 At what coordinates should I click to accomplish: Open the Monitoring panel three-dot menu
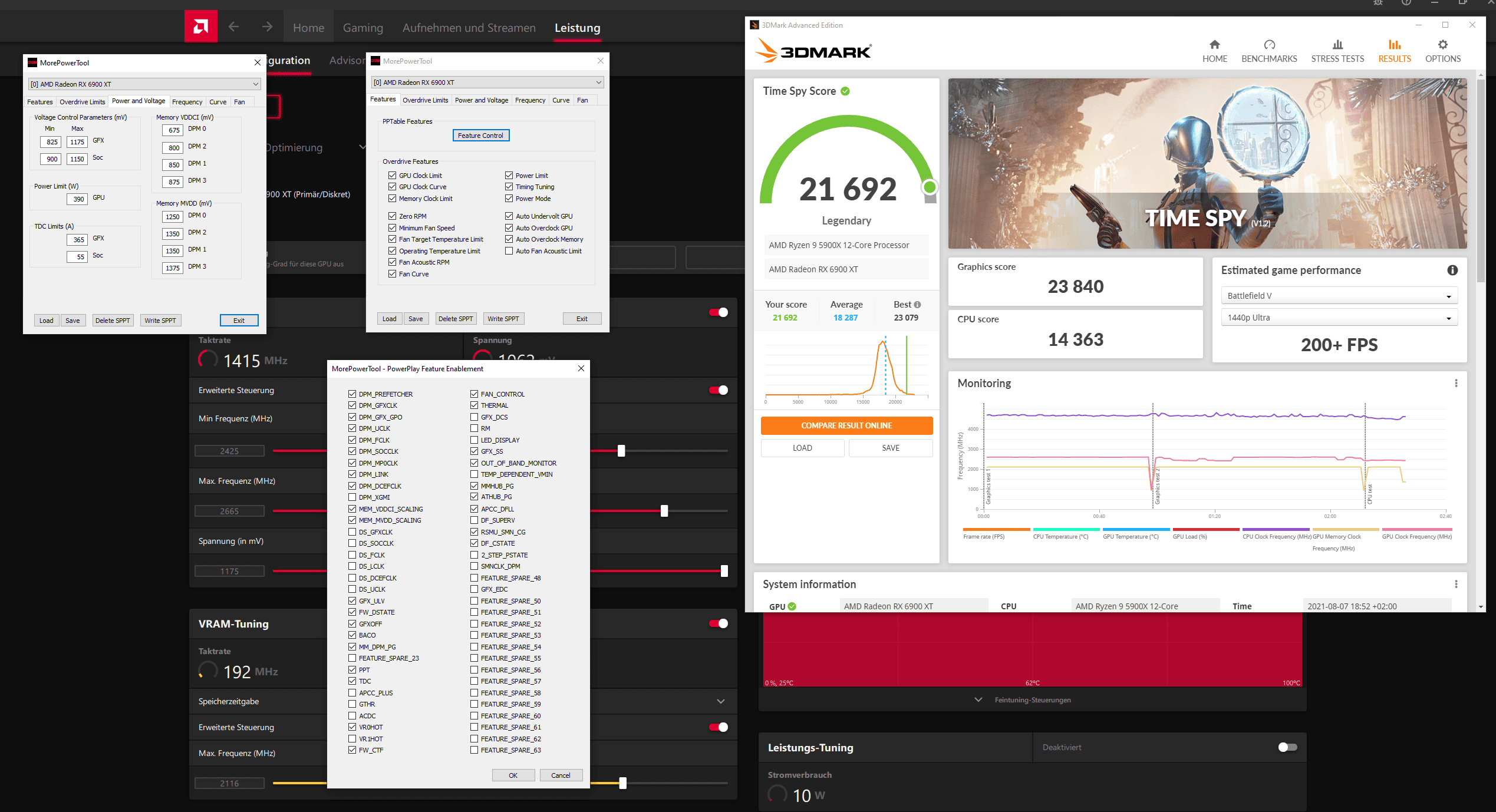[1456, 383]
